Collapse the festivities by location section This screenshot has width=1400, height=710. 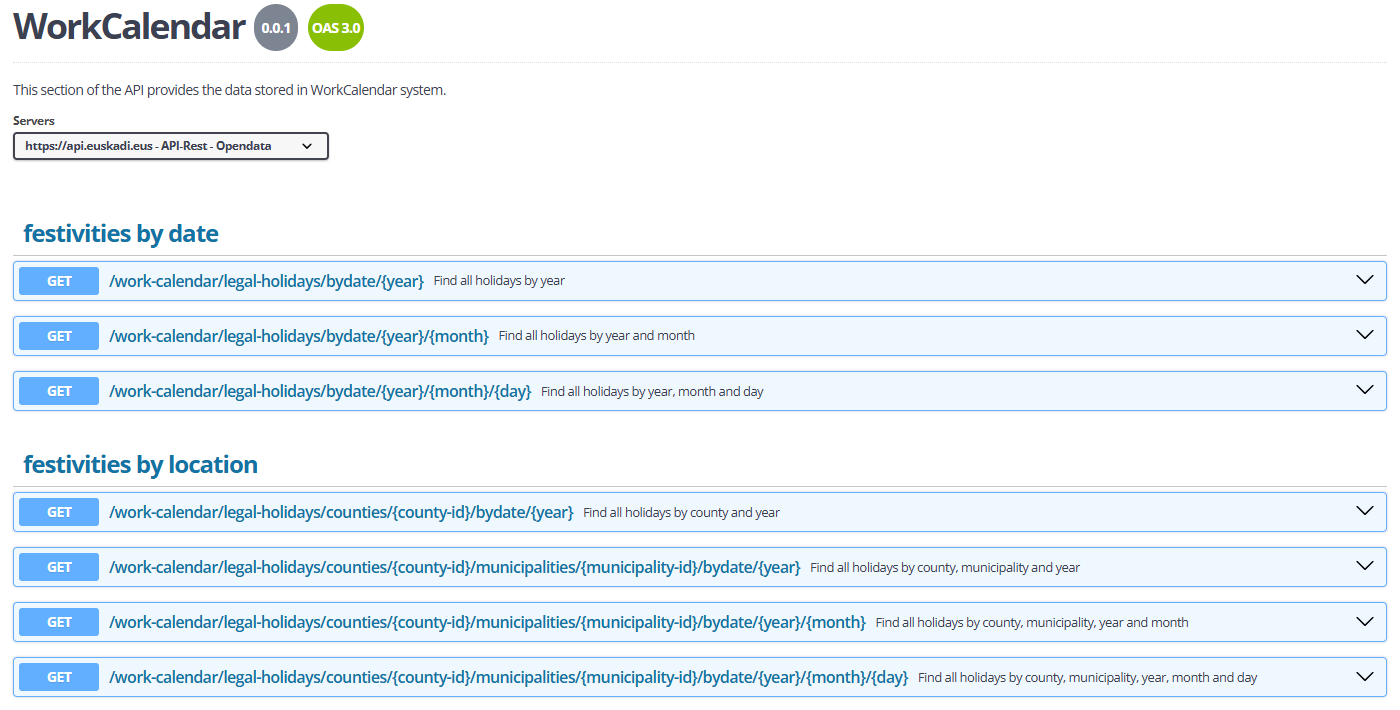tap(141, 465)
